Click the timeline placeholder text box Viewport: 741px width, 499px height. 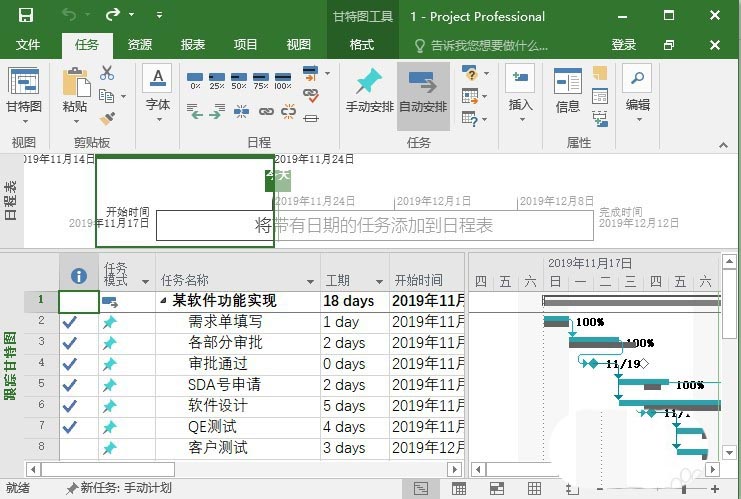click(375, 225)
